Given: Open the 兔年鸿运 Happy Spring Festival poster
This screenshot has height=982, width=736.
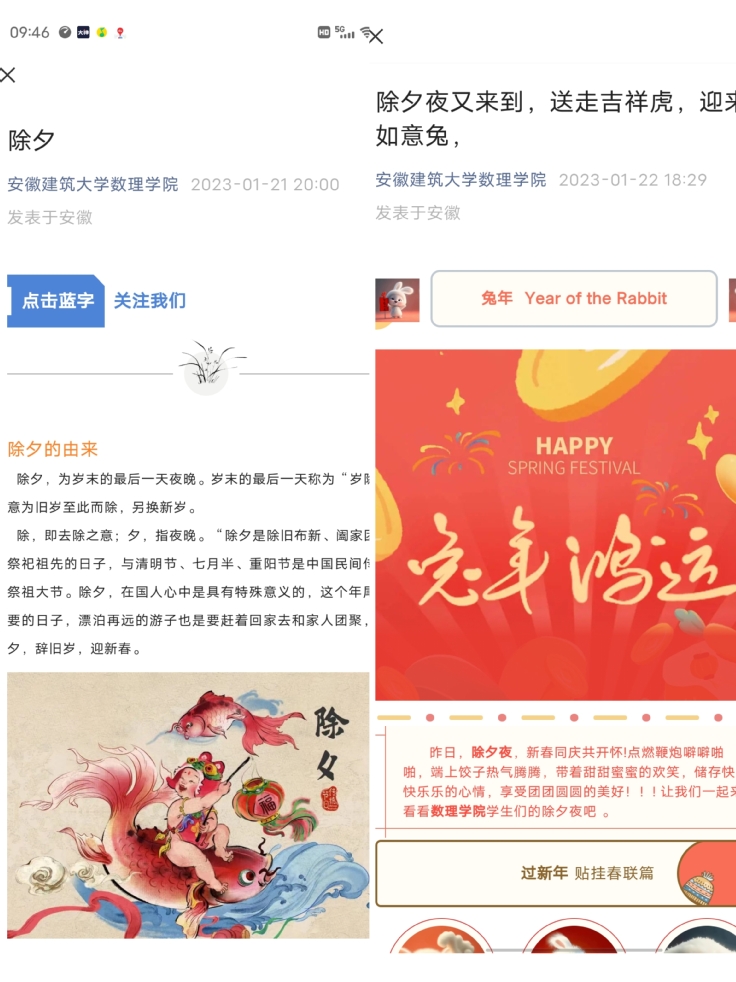Looking at the screenshot, I should pos(556,525).
